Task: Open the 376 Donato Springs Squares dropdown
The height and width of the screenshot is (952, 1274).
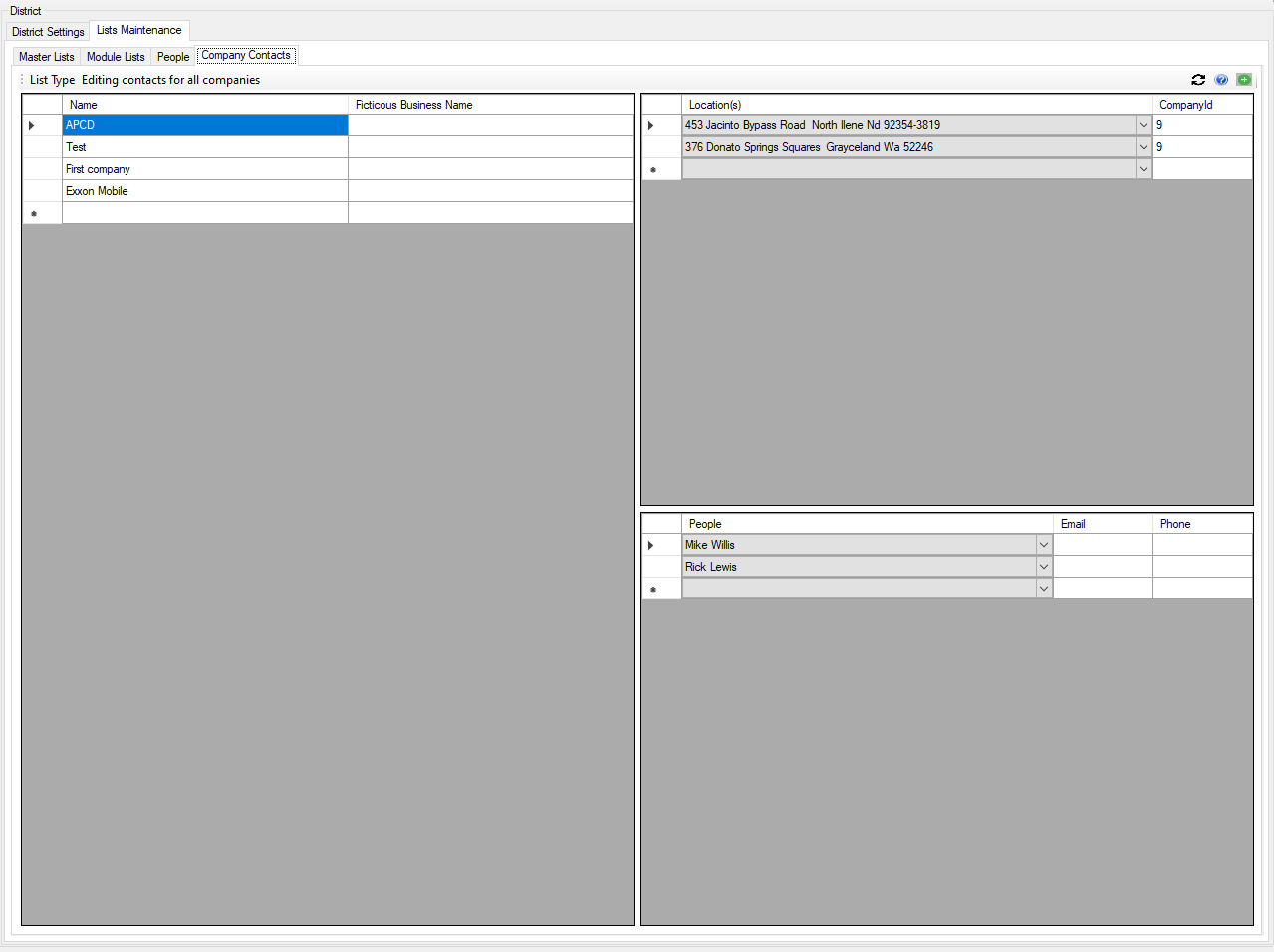Action: (x=1143, y=147)
